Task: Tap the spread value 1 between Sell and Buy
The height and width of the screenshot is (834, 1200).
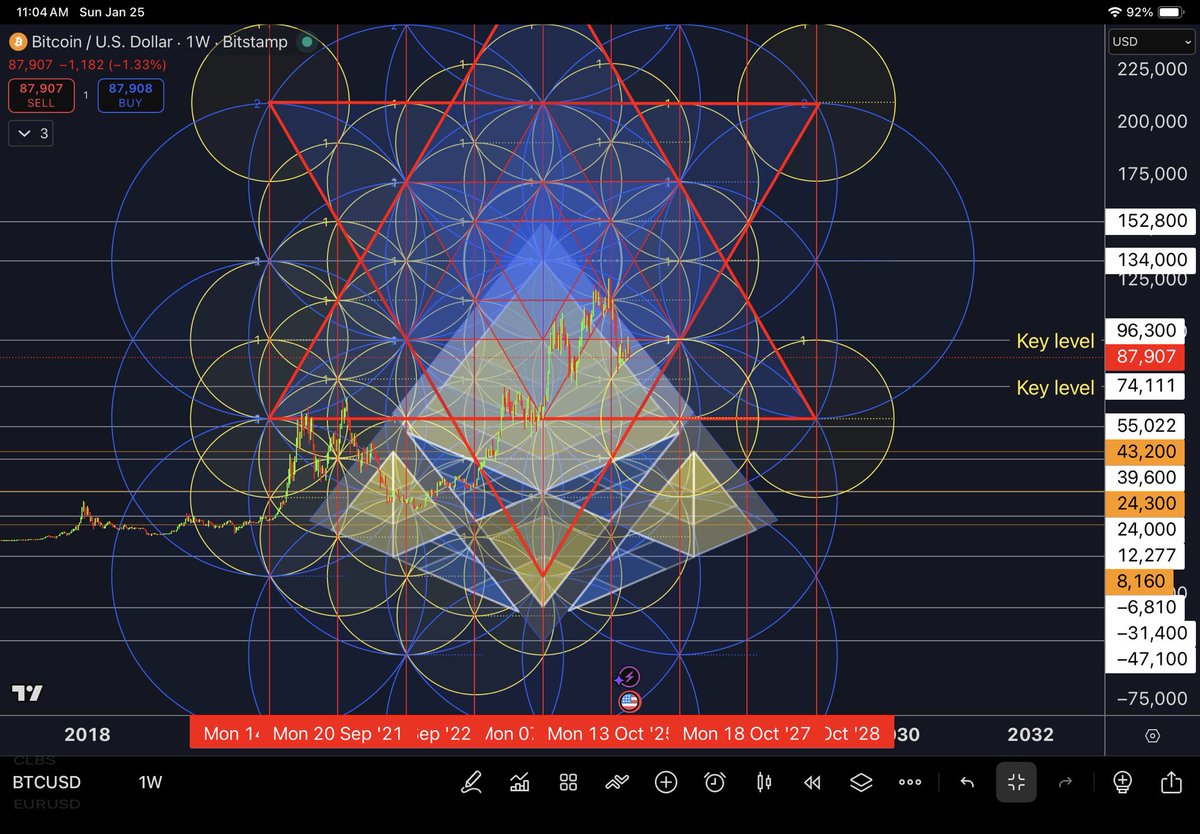Action: pos(85,95)
